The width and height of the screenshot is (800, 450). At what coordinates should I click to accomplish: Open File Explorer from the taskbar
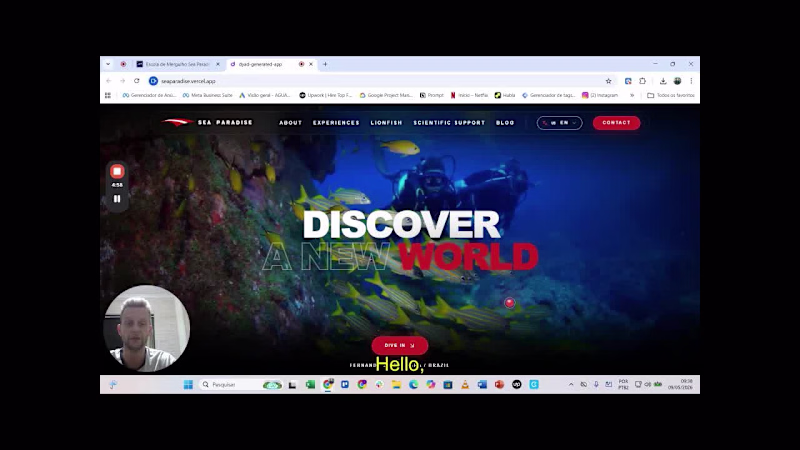click(x=396, y=385)
